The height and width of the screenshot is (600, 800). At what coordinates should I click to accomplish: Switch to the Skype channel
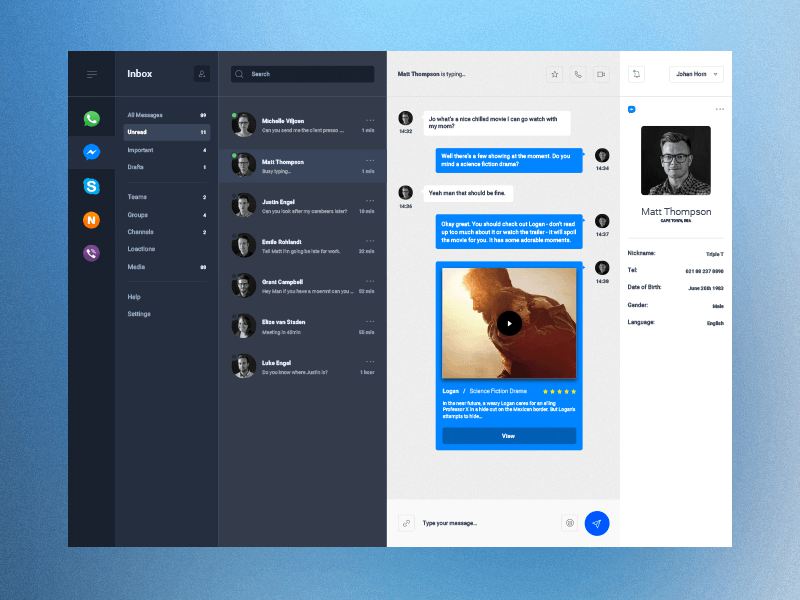[x=91, y=186]
